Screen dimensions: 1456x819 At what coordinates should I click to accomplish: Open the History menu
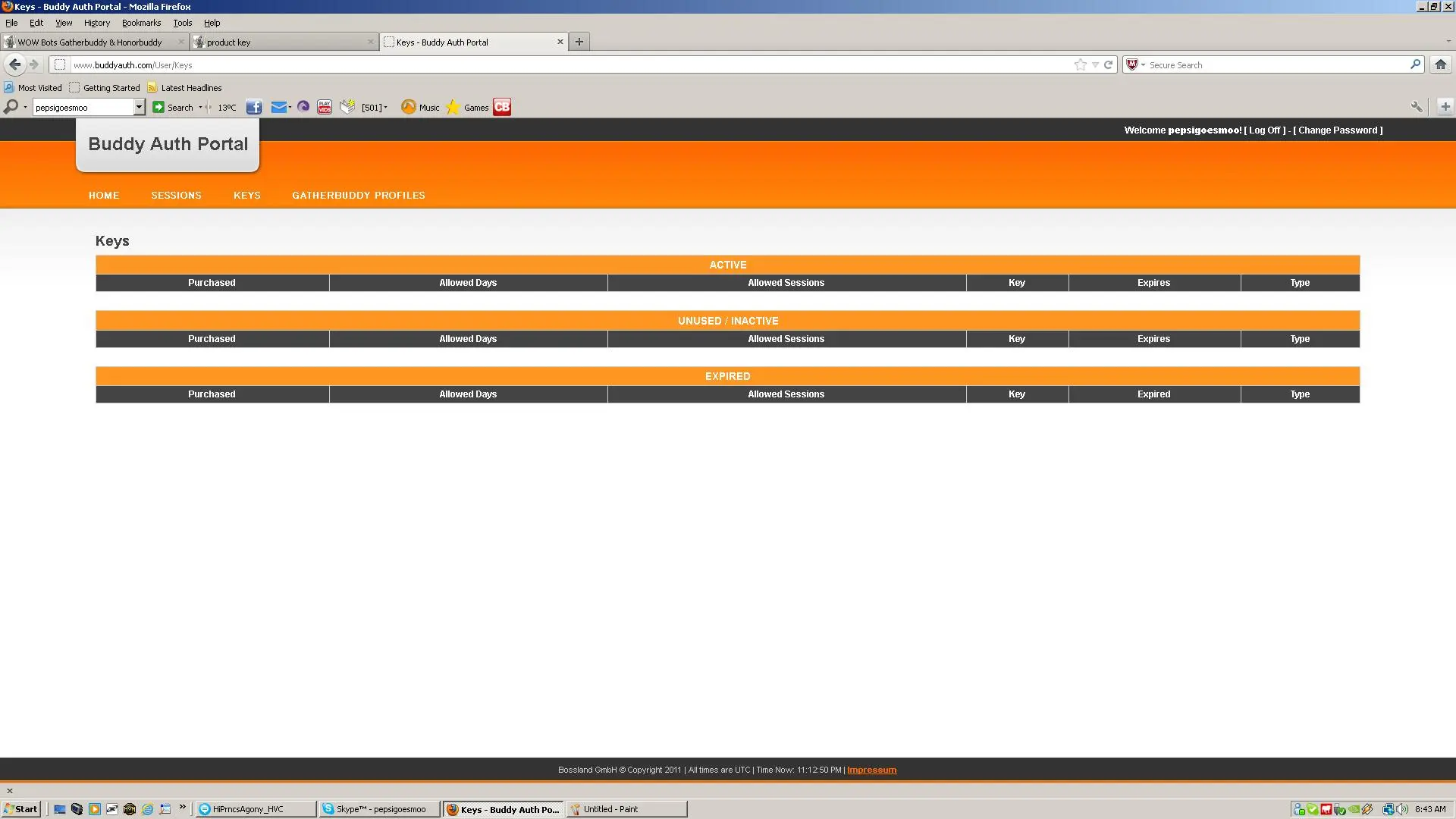tap(97, 23)
